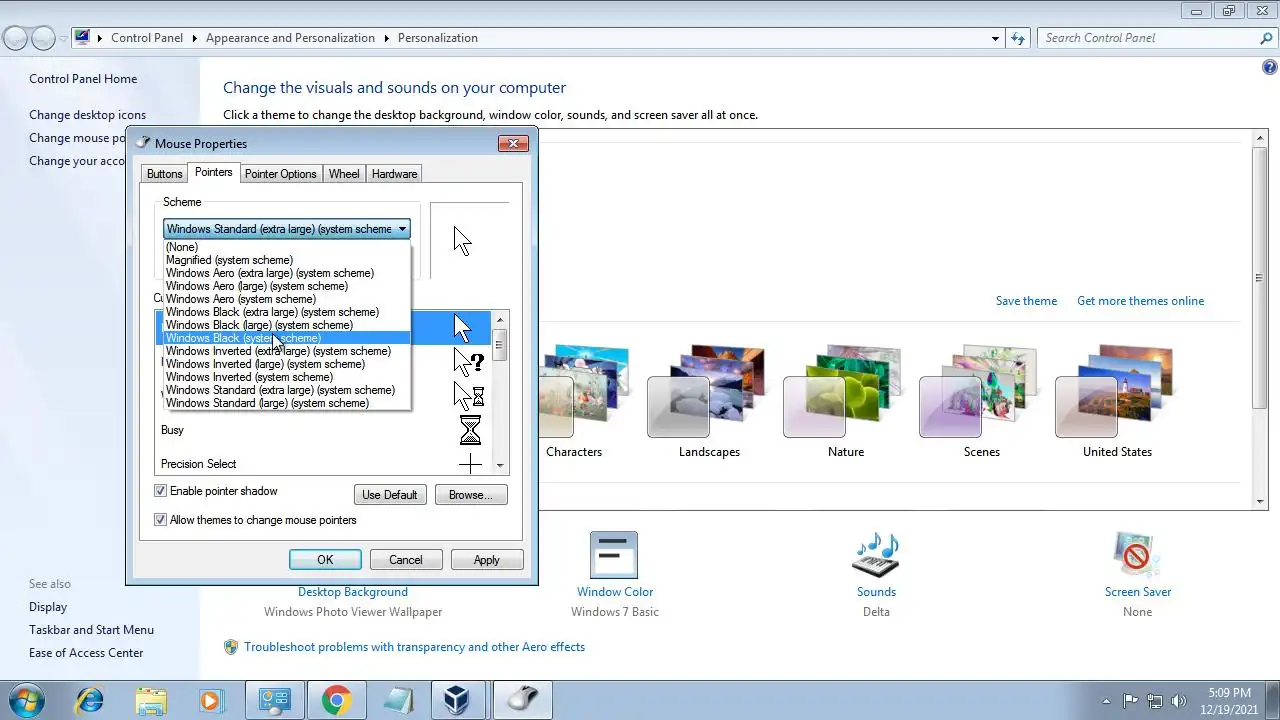Open Action Center flag icon

click(x=1131, y=701)
